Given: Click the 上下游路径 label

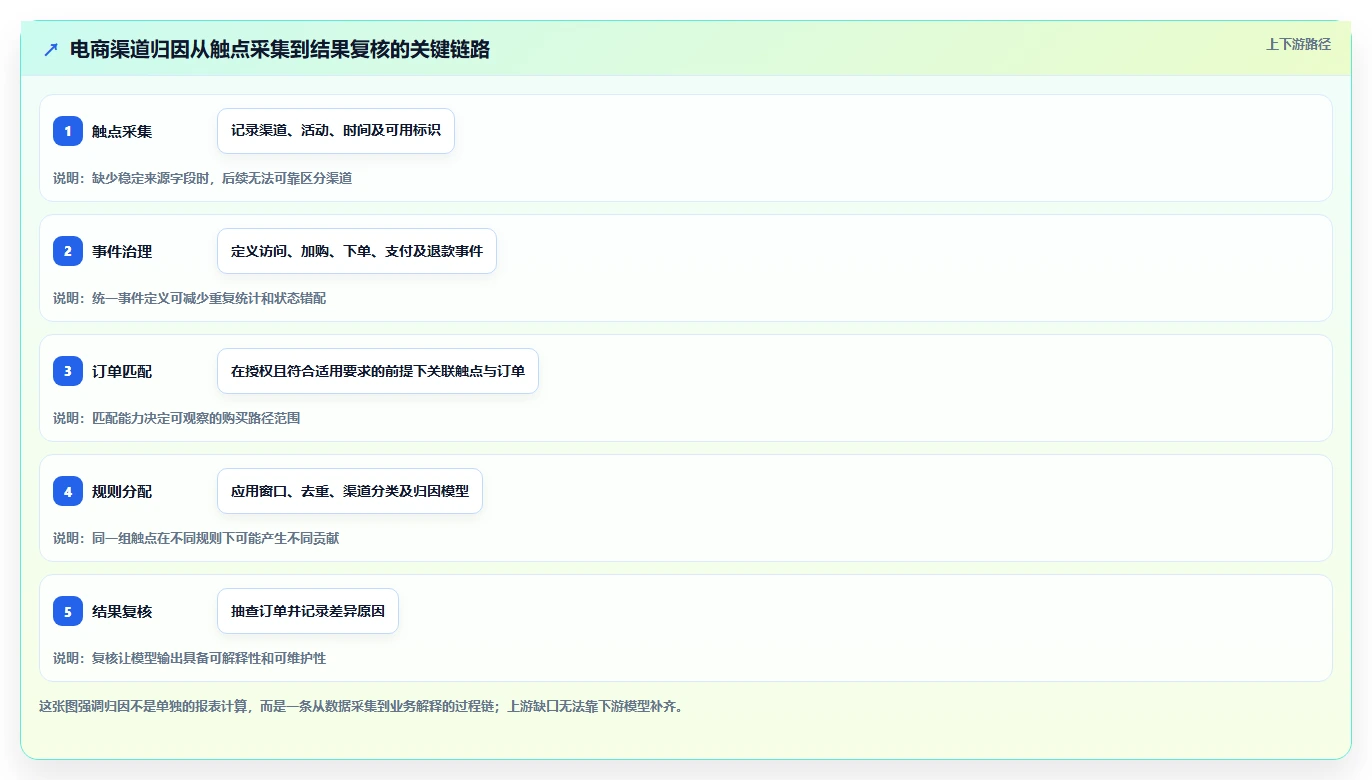Looking at the screenshot, I should point(1298,44).
